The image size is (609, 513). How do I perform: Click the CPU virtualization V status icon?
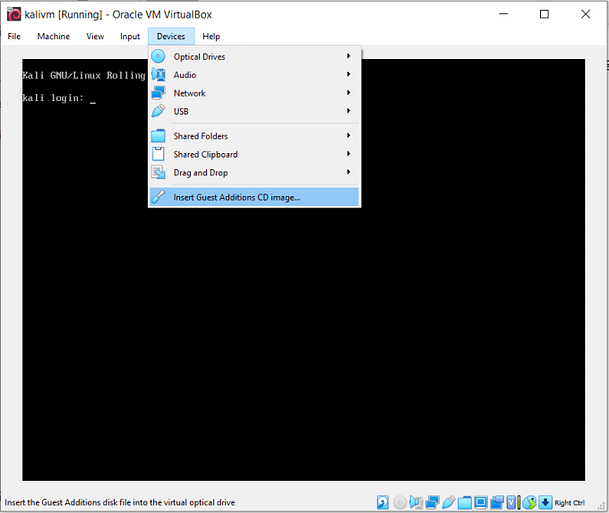click(511, 503)
